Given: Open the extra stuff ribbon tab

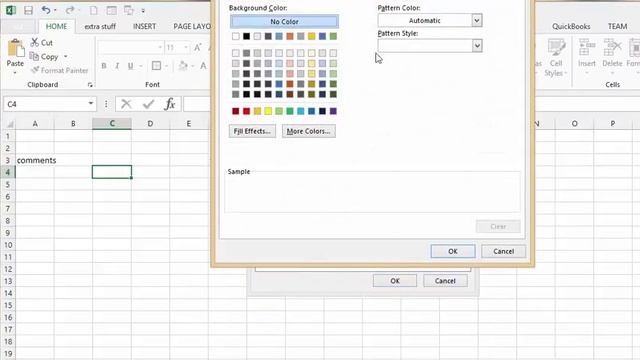Looking at the screenshot, I should click(x=100, y=26).
